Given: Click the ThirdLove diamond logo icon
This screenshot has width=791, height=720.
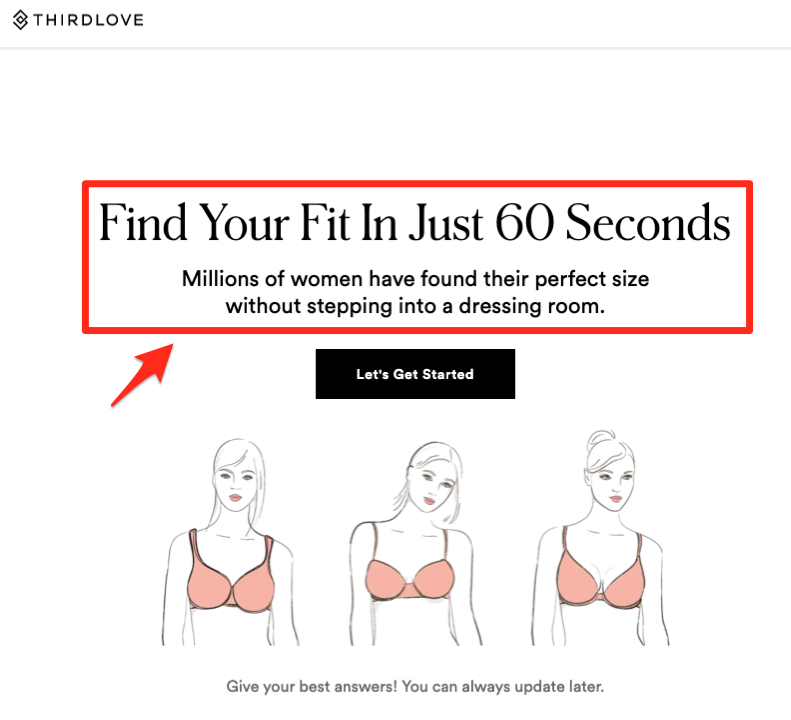Looking at the screenshot, I should 20,20.
